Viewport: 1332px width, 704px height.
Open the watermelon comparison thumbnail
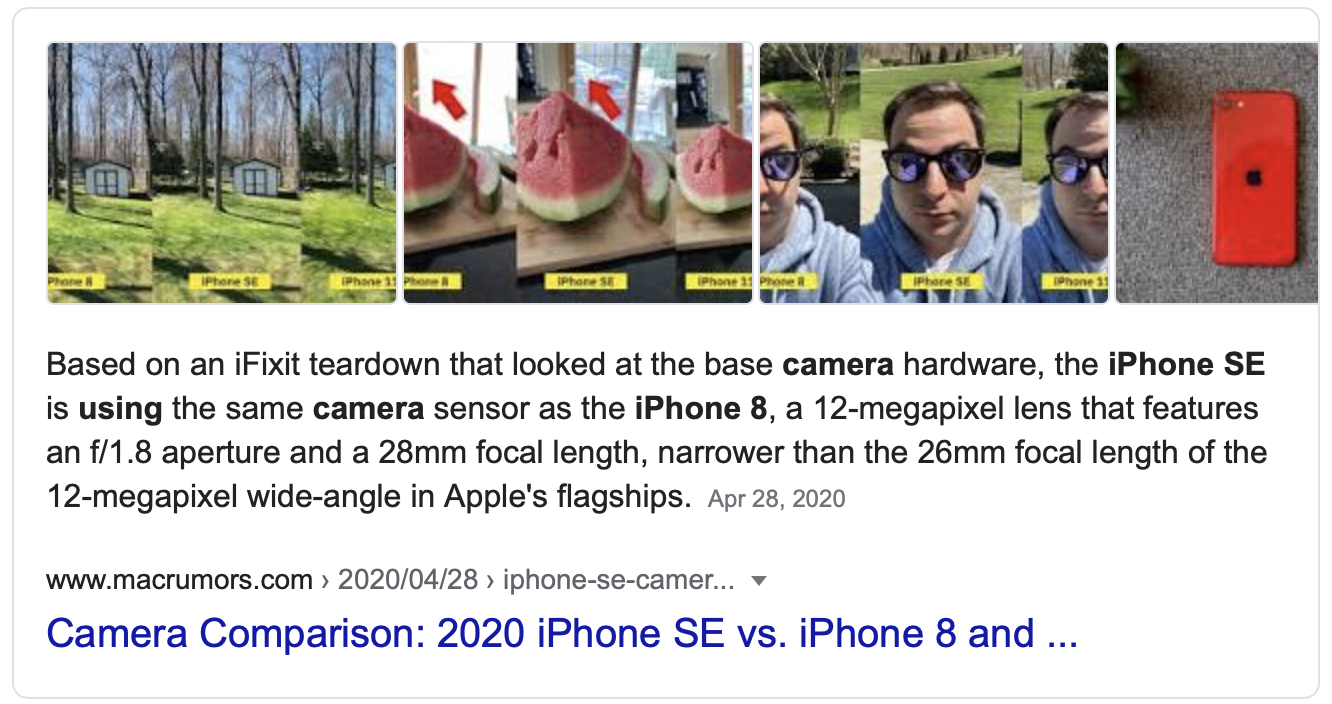(578, 172)
